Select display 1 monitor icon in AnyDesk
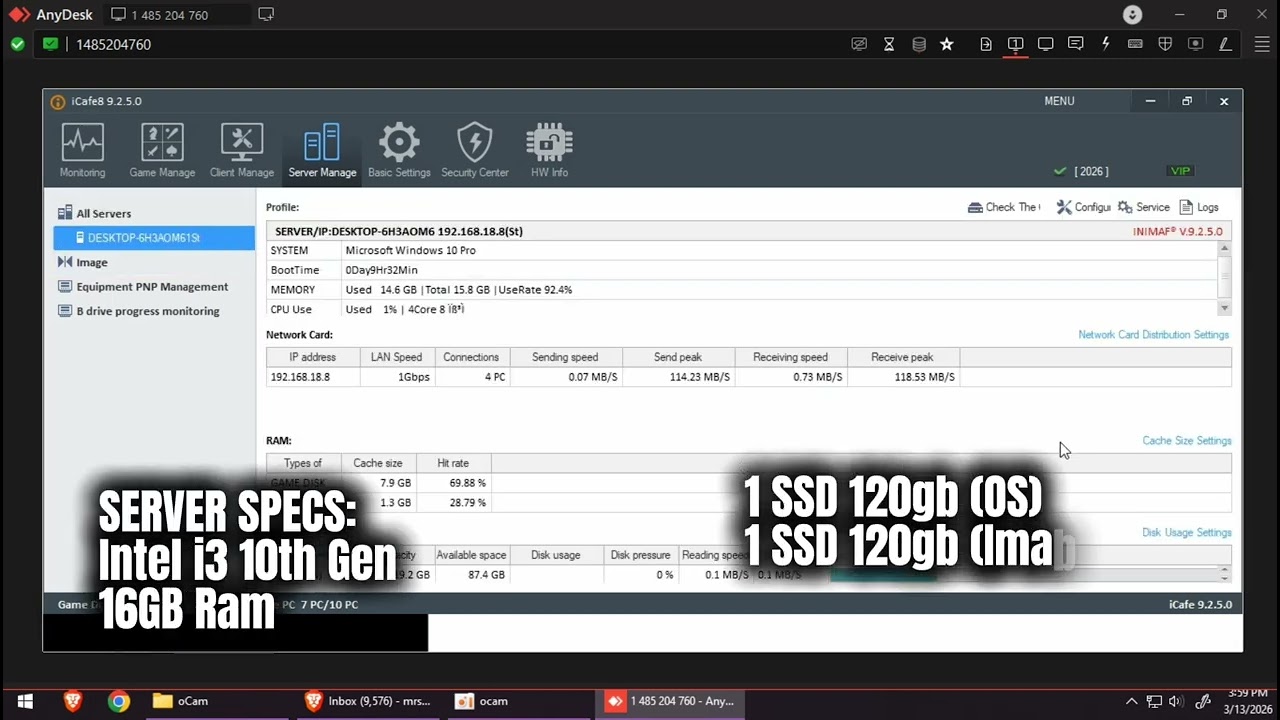Image resolution: width=1280 pixels, height=720 pixels. point(1015,44)
